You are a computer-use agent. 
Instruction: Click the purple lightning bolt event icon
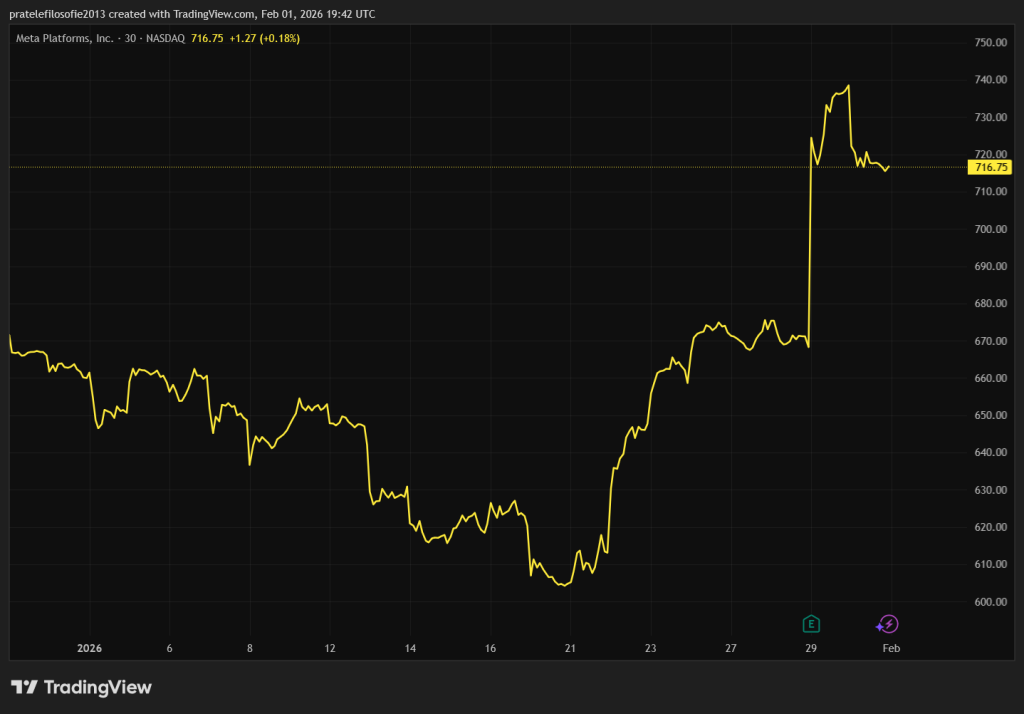coord(888,625)
